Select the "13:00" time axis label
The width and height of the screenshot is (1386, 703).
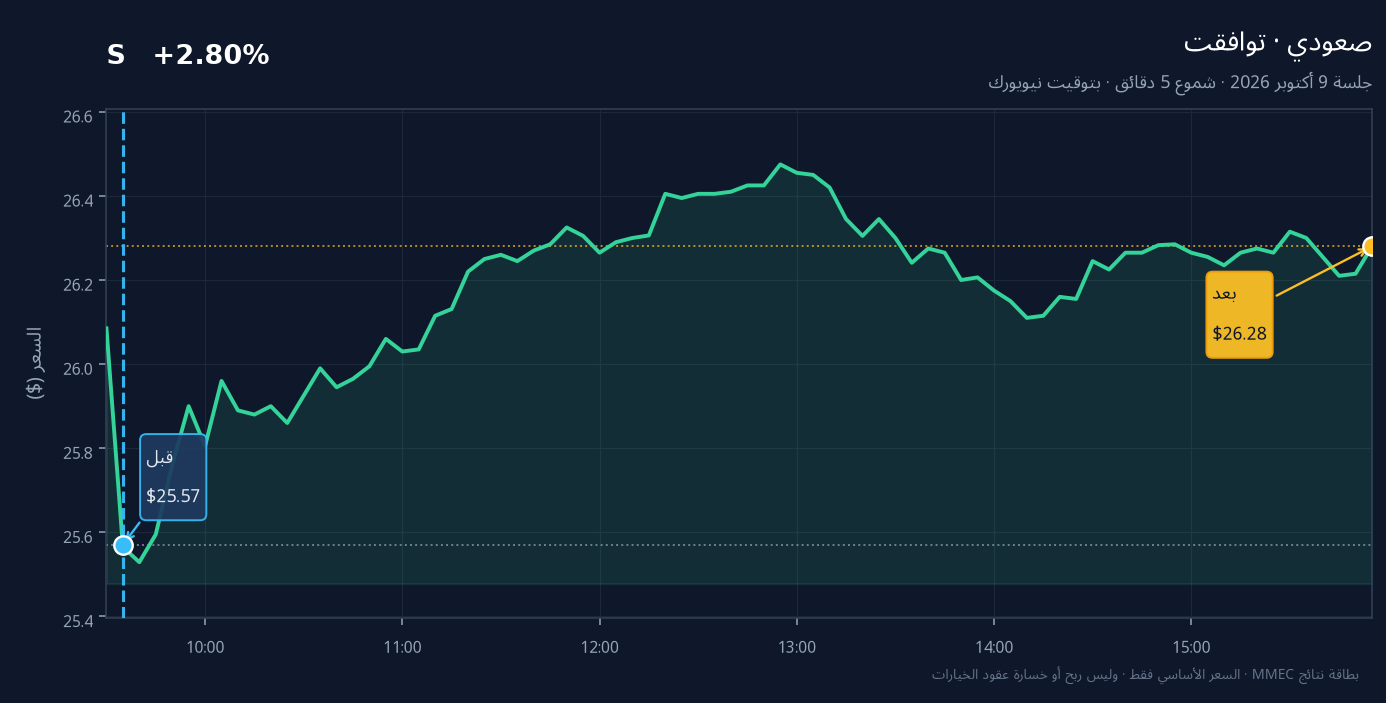797,647
